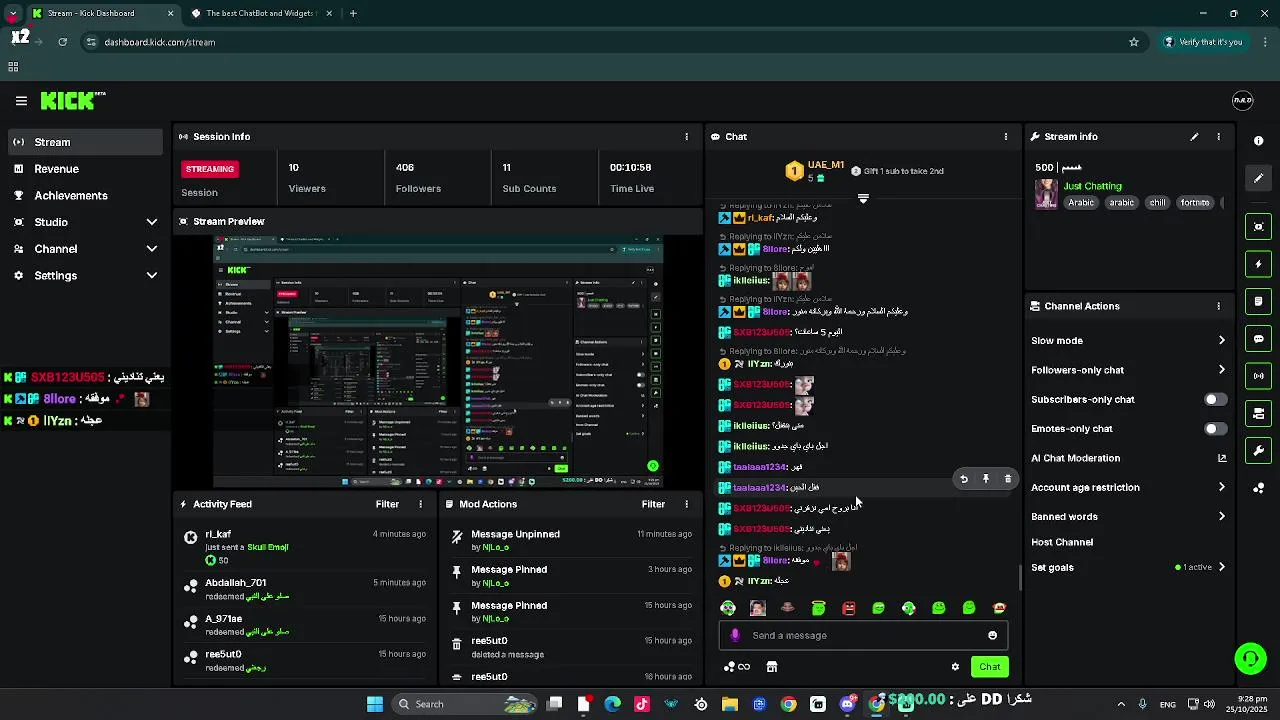
Task: Toggle Subscribers-only chat switch
Action: [x=1214, y=400]
